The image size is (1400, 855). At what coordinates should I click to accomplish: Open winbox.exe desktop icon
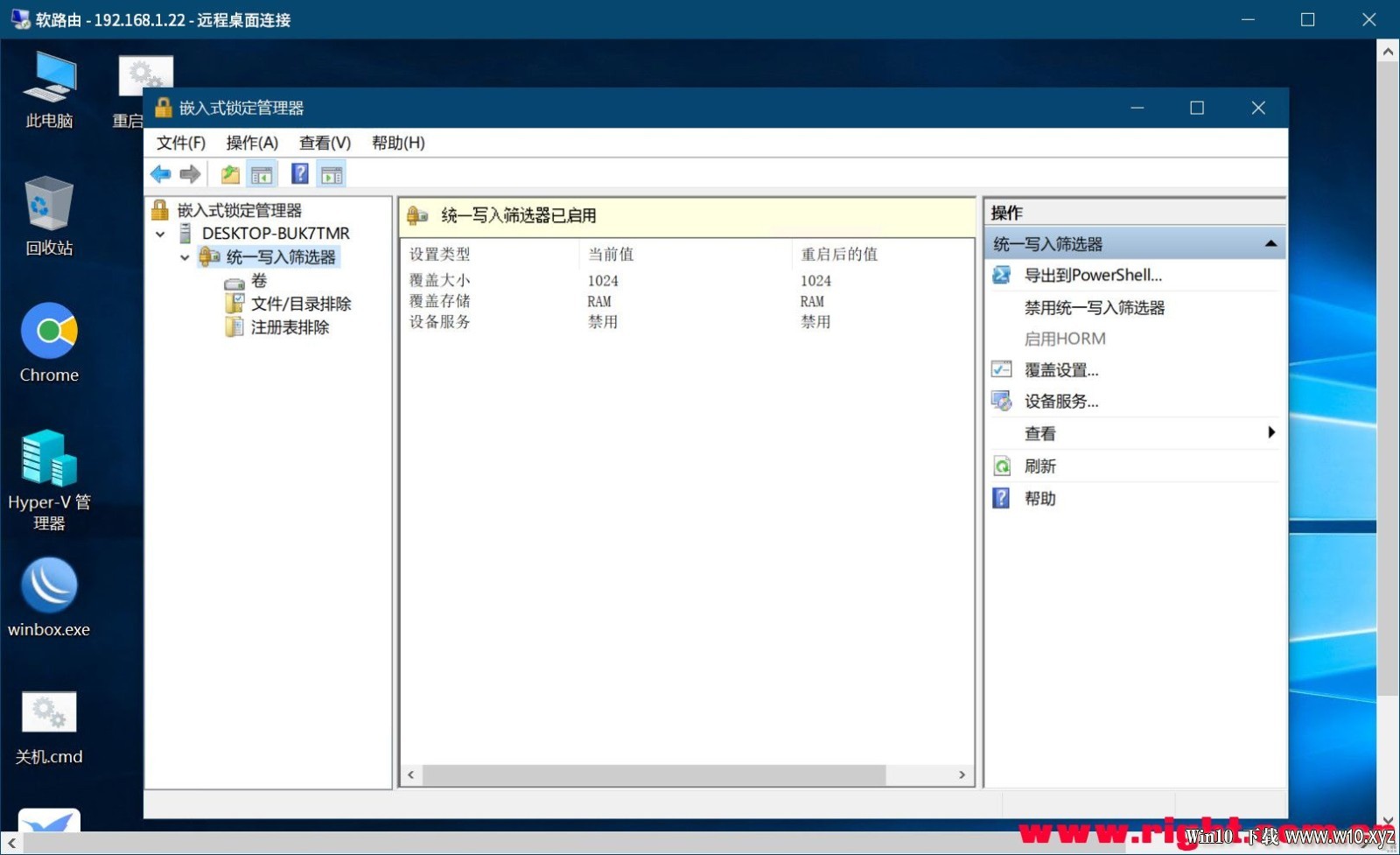pos(49,598)
